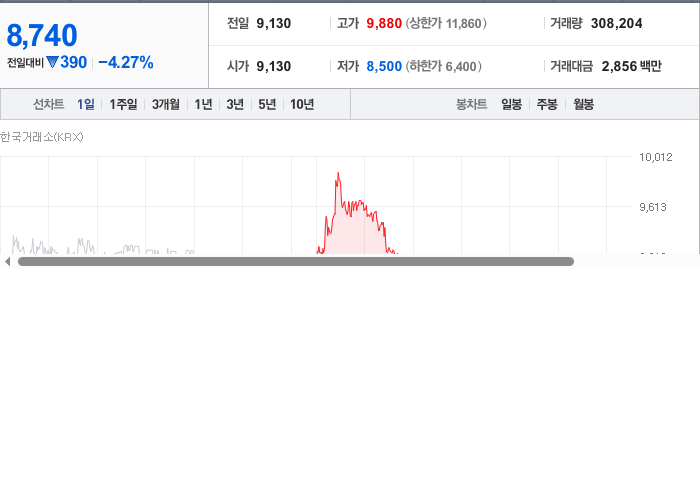The width and height of the screenshot is (700, 490).
Task: Switch chart to 1주일 range
Action: pyautogui.click(x=123, y=104)
